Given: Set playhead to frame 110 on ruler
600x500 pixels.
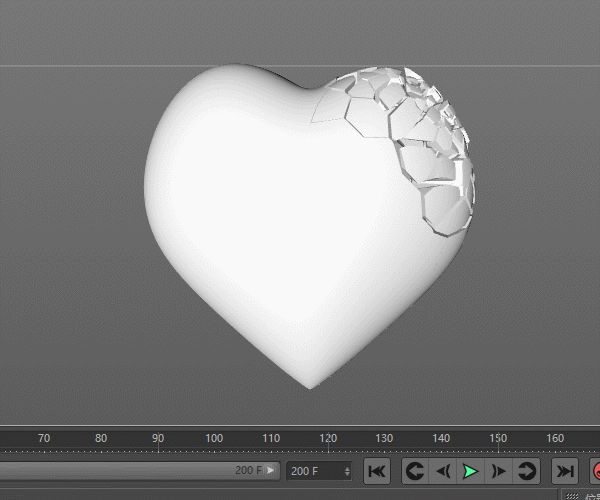Looking at the screenshot, I should (271, 438).
